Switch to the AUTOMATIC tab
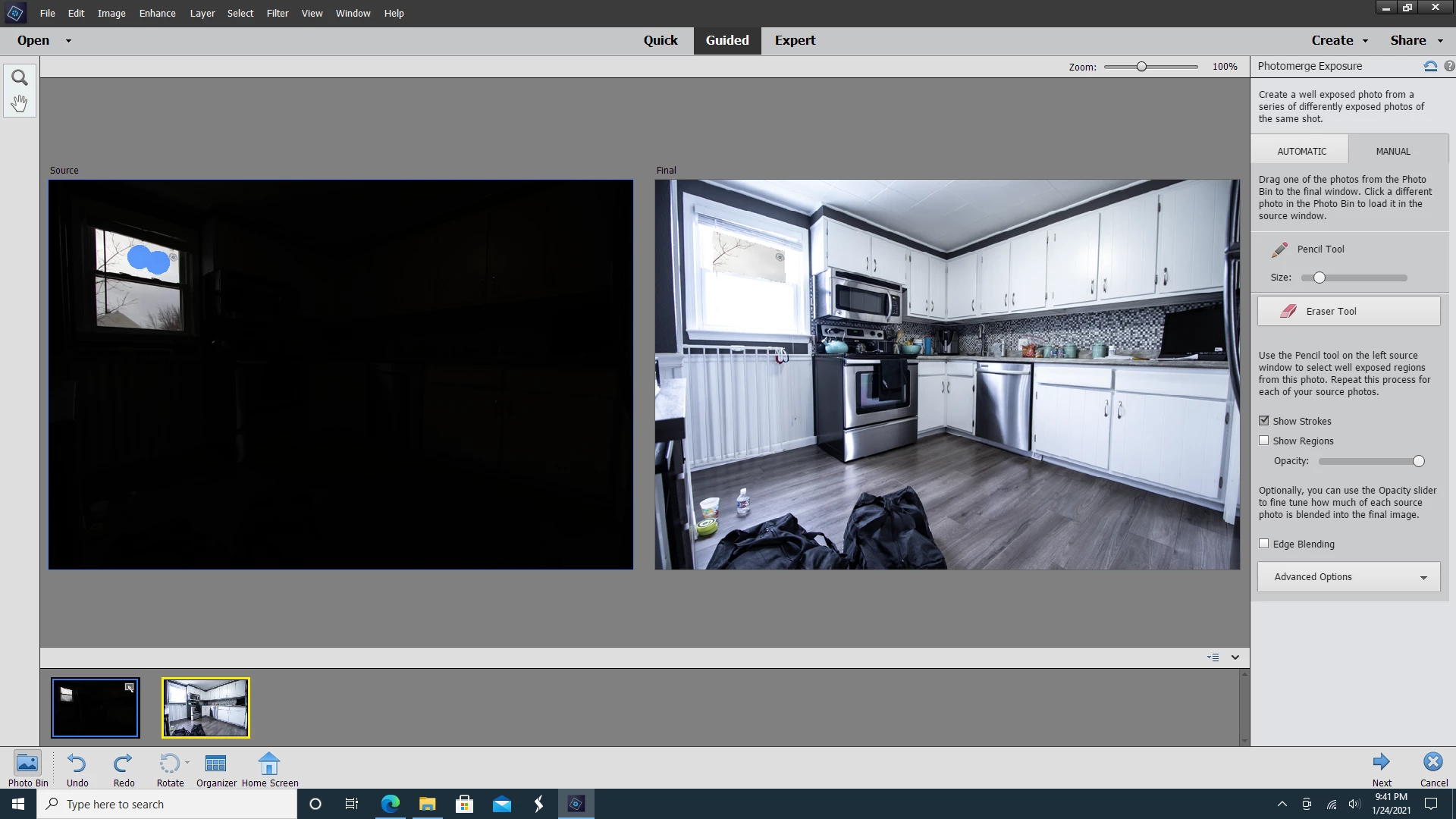This screenshot has height=819, width=1456. [x=1301, y=151]
